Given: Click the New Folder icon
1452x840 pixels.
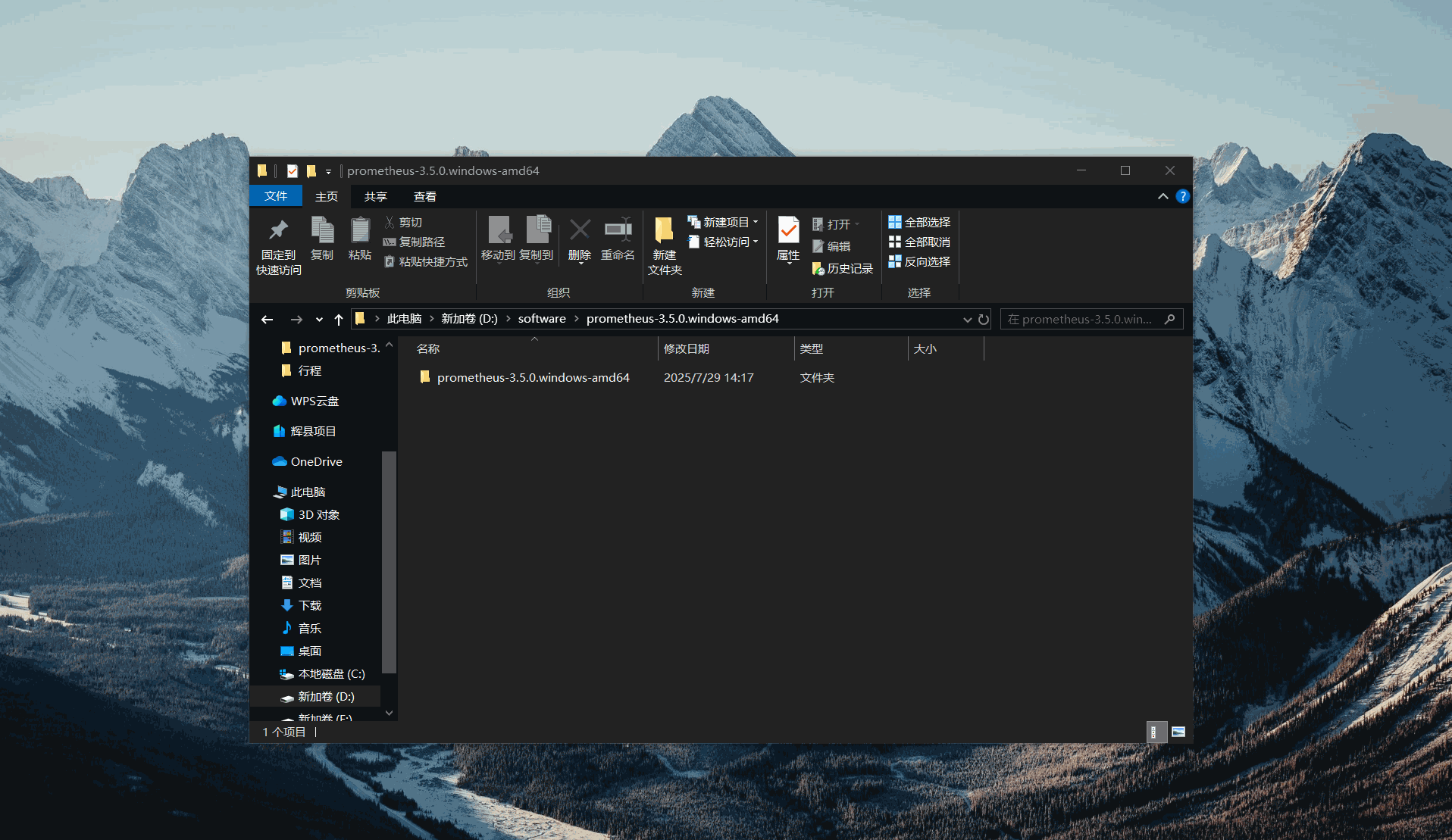Looking at the screenshot, I should pyautogui.click(x=664, y=230).
